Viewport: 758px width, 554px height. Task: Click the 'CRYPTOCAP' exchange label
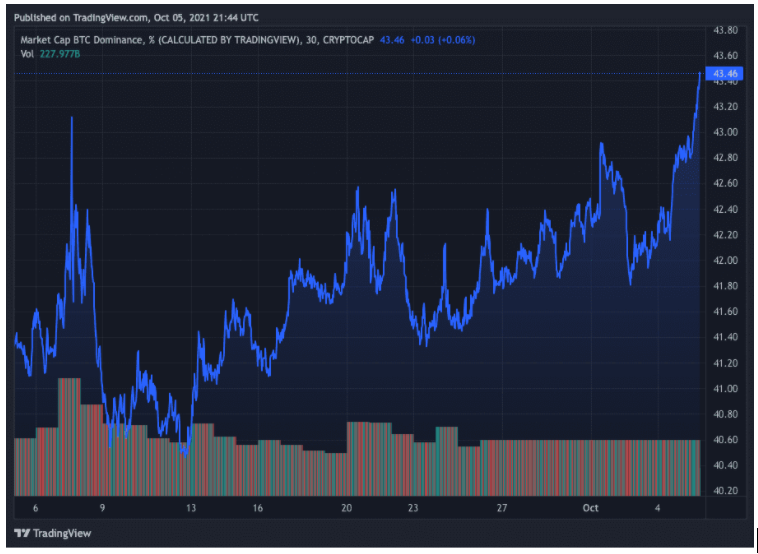click(348, 40)
